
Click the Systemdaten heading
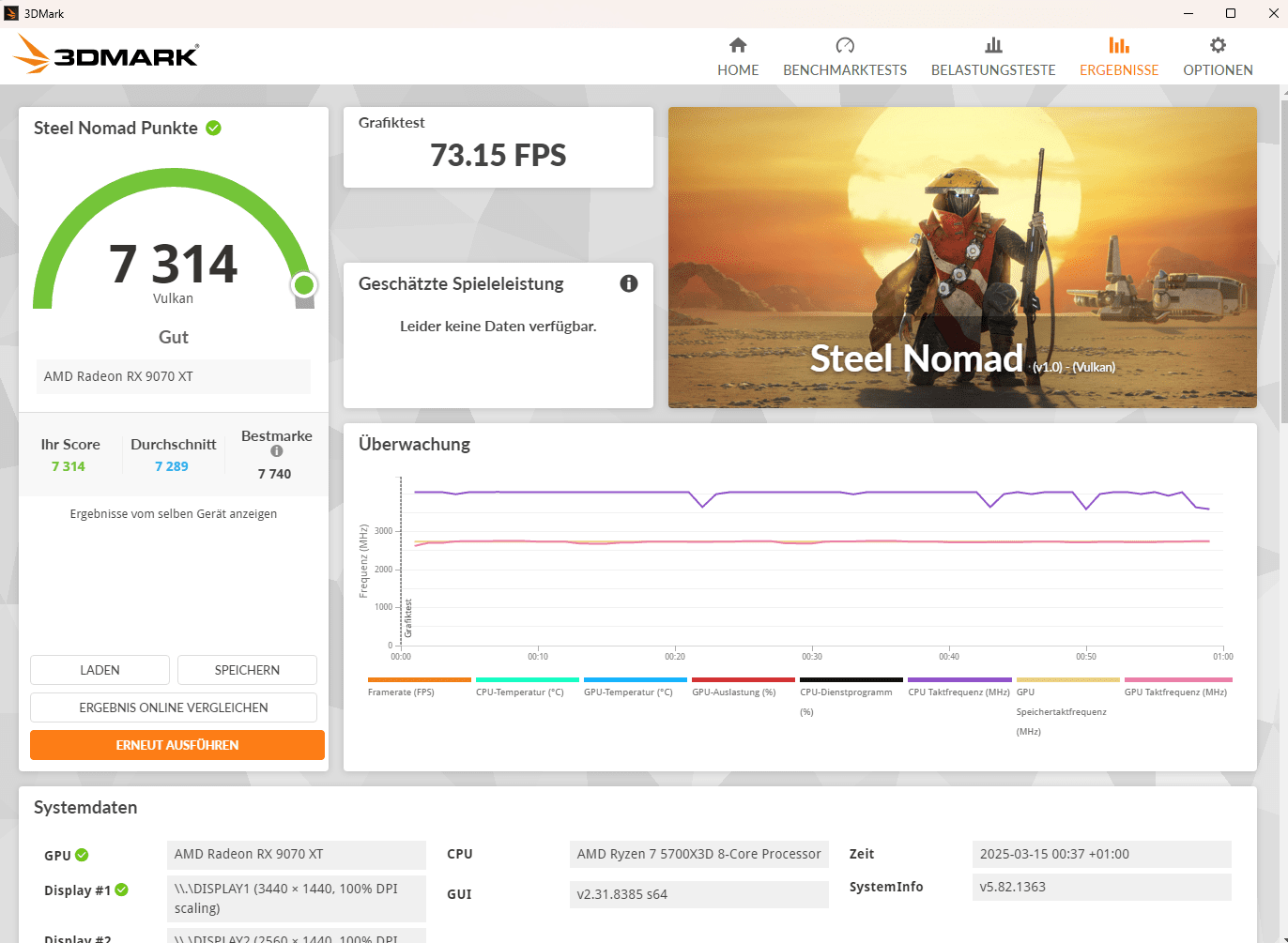point(85,808)
